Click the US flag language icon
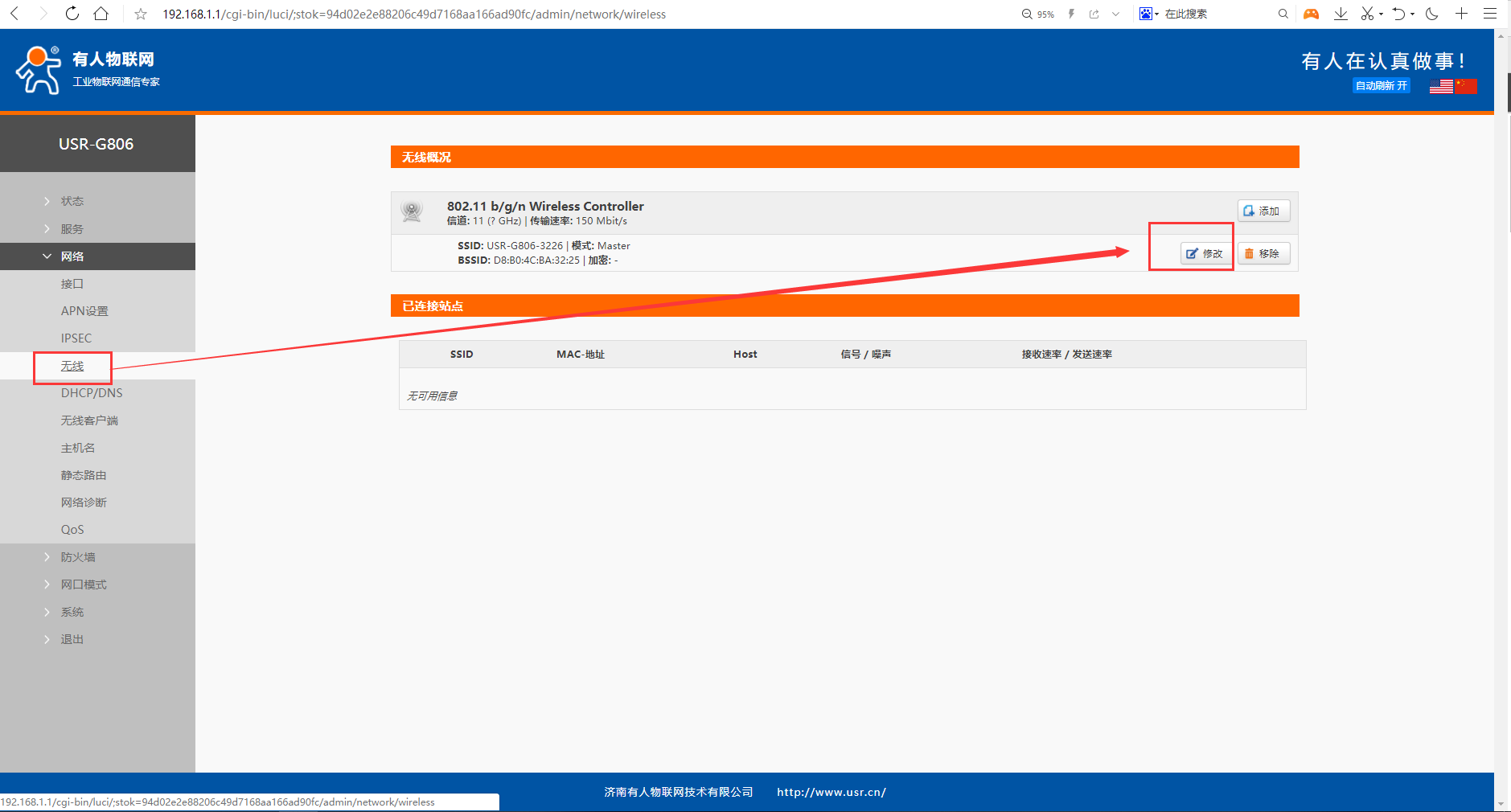This screenshot has height=812, width=1511. [1440, 86]
